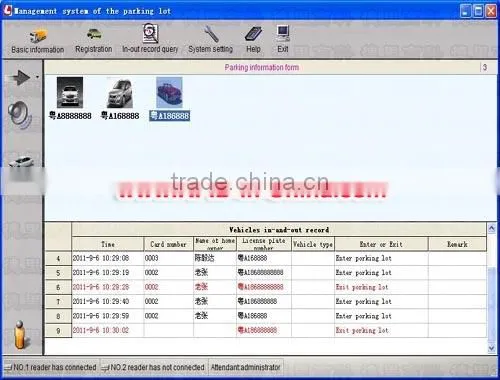This screenshot has height=380, width=500.
Task: Click the sidebar speaker sound icon
Action: tap(19, 115)
